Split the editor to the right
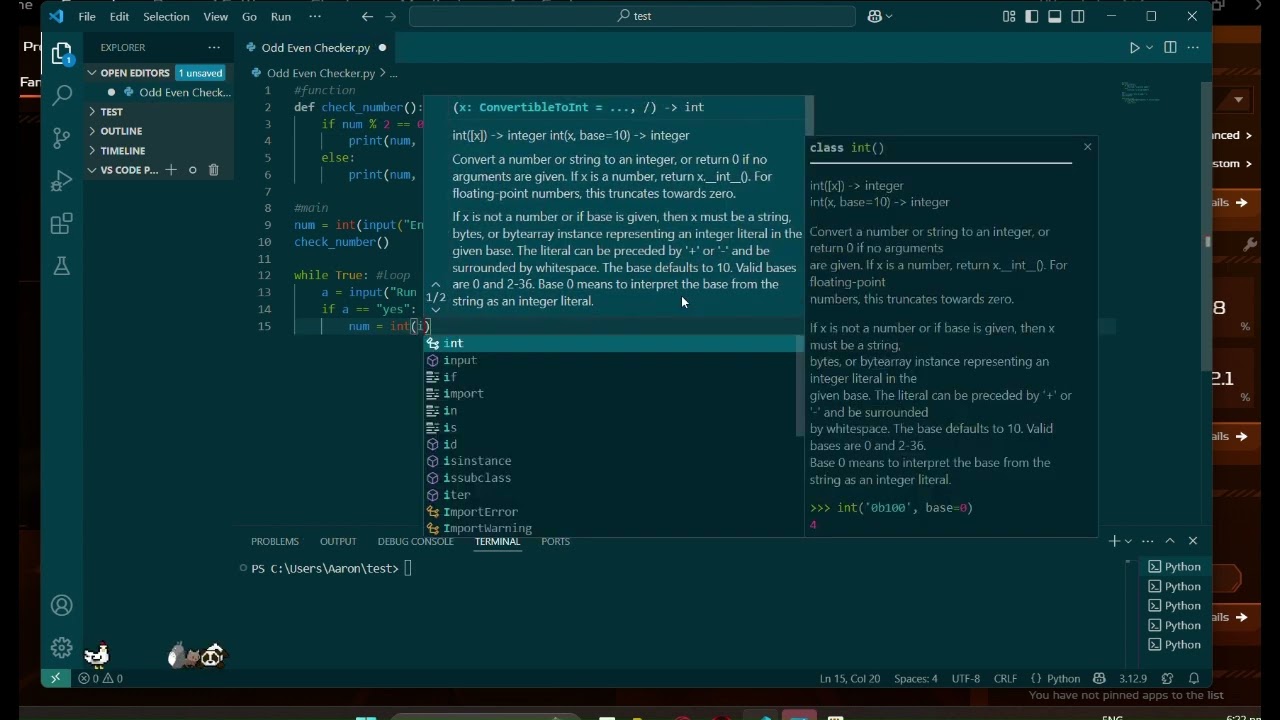 tap(1170, 47)
